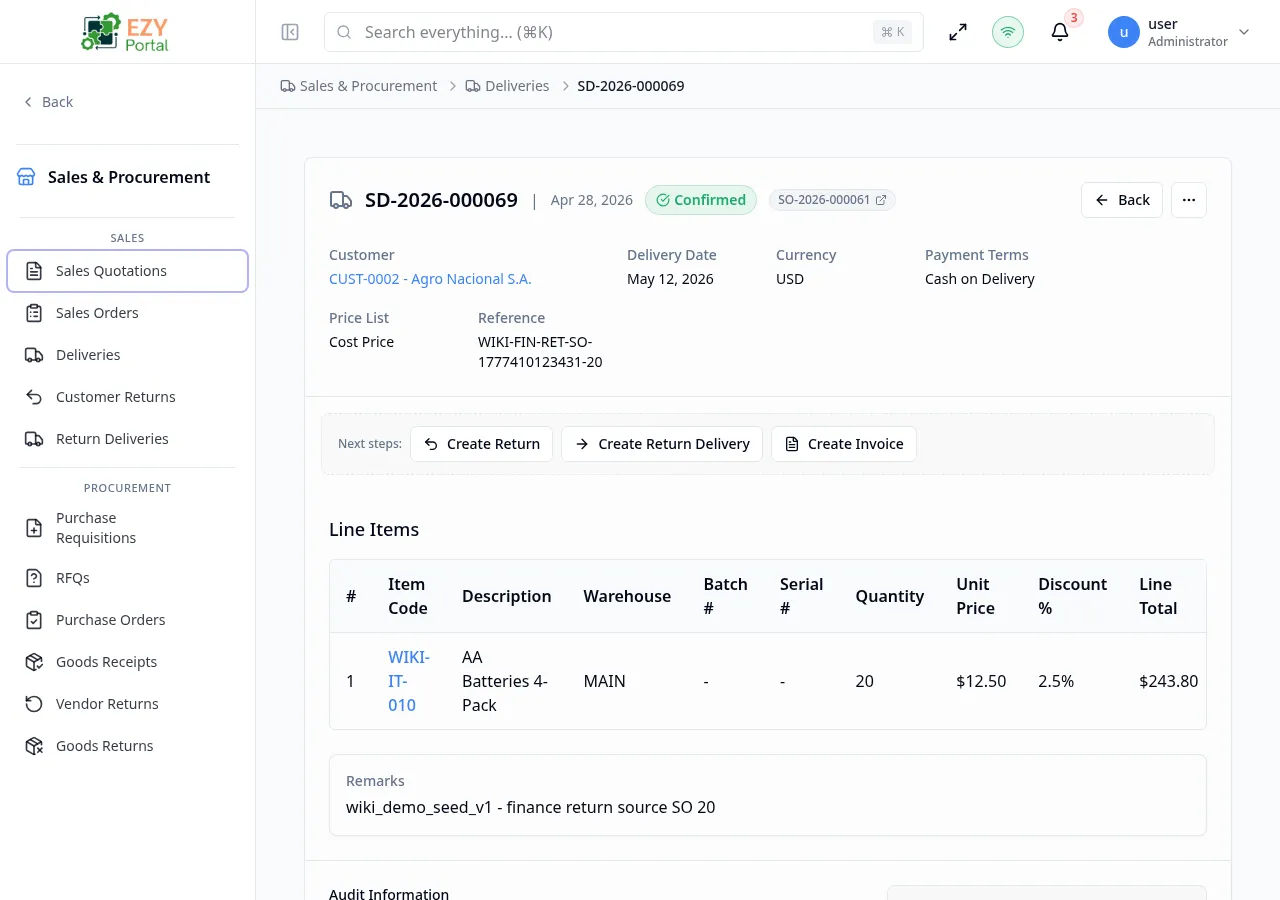Open the more options ellipsis button
1280x900 pixels.
pos(1189,200)
